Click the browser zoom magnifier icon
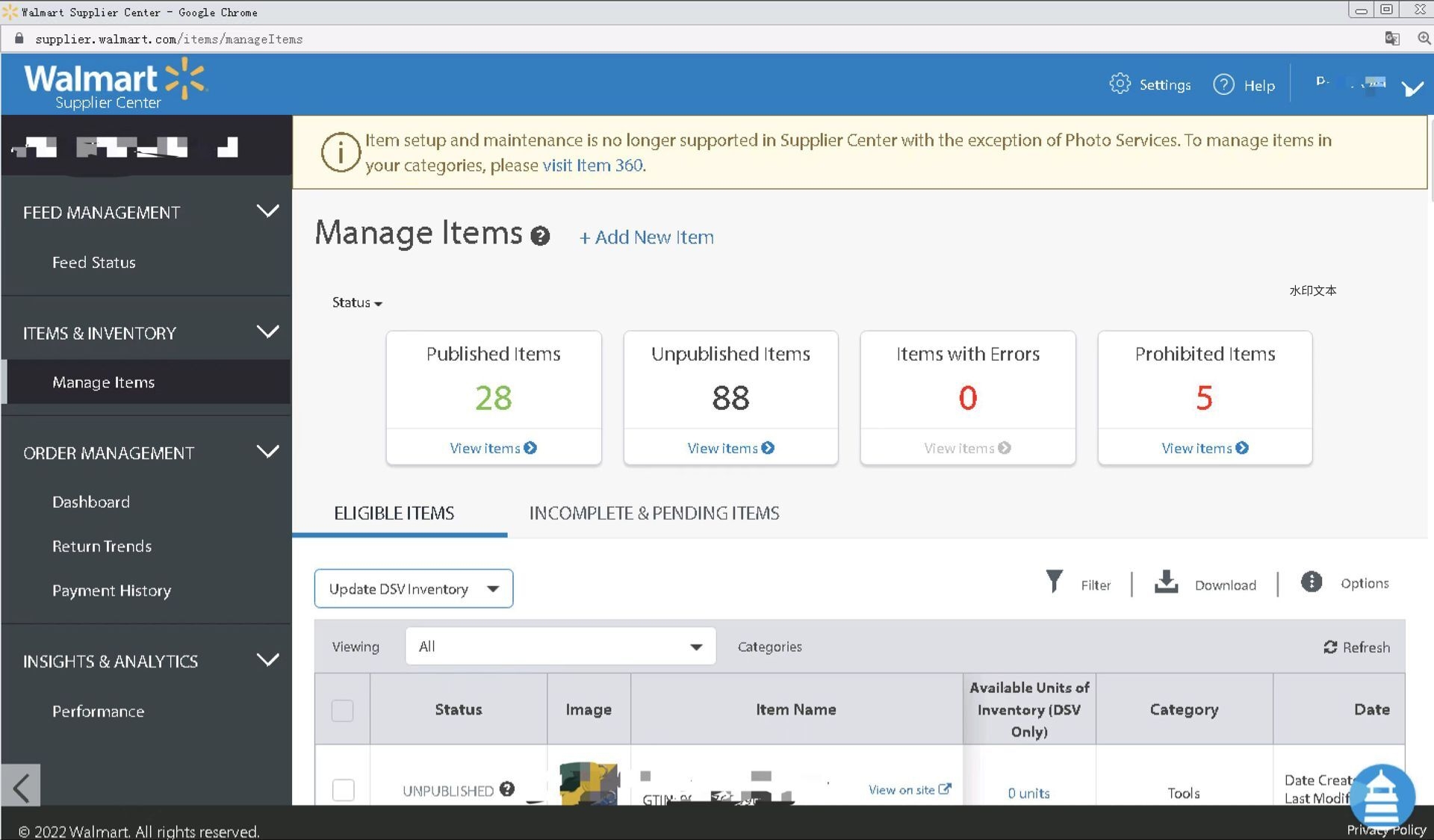The height and width of the screenshot is (840, 1434). (x=1424, y=39)
